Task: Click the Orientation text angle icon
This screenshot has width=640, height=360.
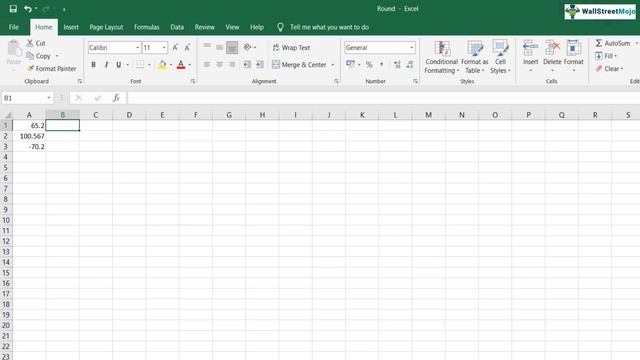Action: (x=247, y=47)
